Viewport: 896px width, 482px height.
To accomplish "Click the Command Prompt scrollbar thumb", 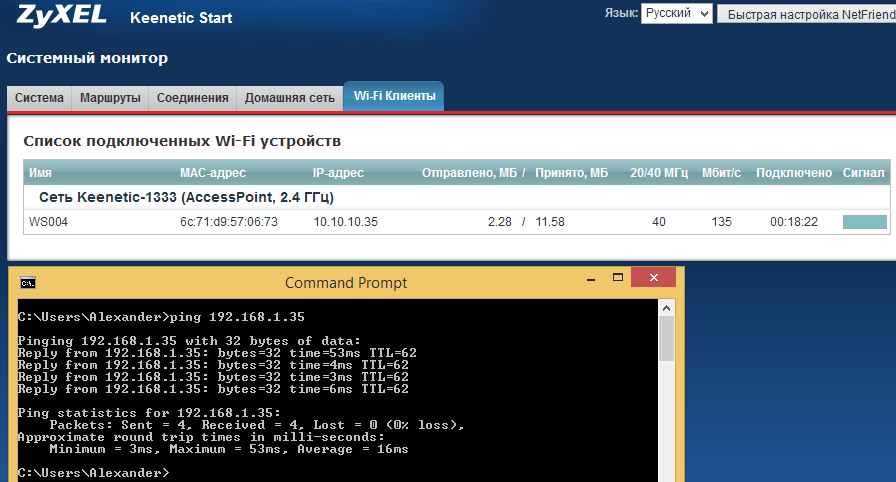I will pos(666,340).
